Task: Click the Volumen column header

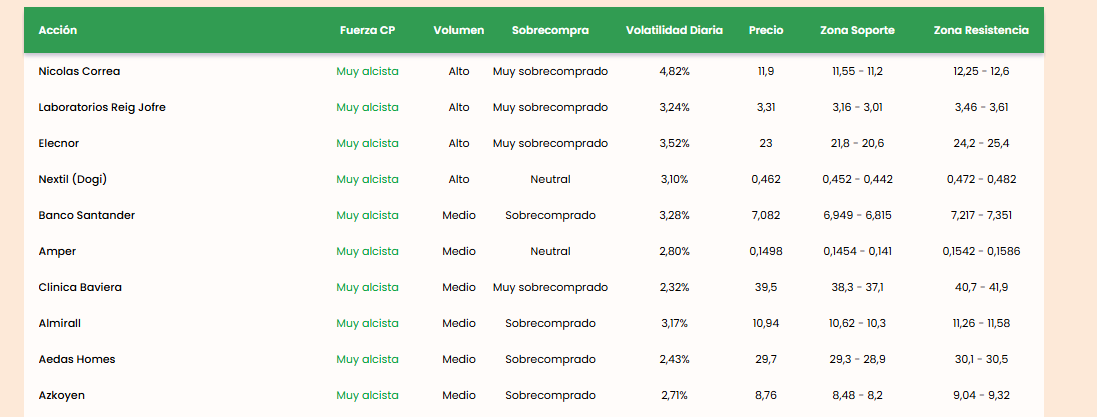Action: coord(459,30)
